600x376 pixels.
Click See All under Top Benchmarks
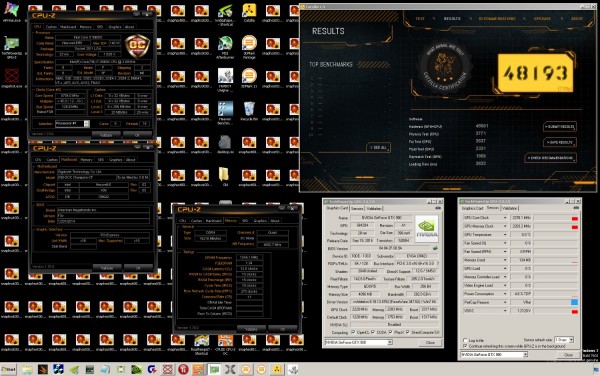pyautogui.click(x=378, y=148)
